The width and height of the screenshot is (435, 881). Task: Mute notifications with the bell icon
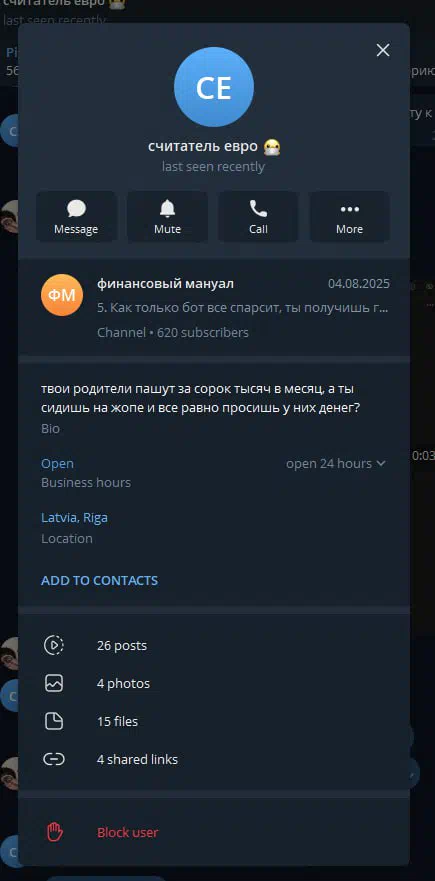[167, 209]
